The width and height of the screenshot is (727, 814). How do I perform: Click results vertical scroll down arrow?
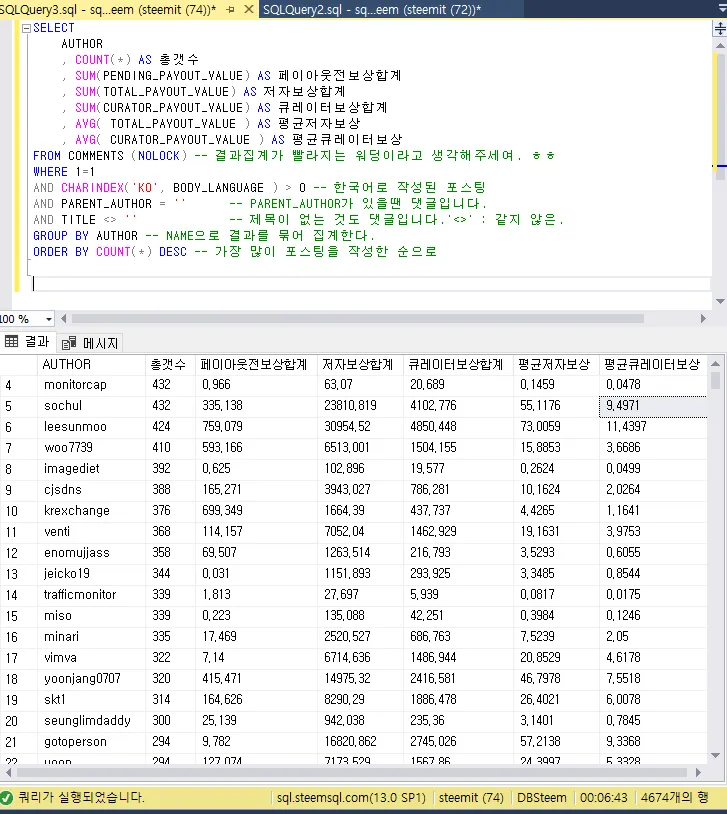click(x=715, y=755)
